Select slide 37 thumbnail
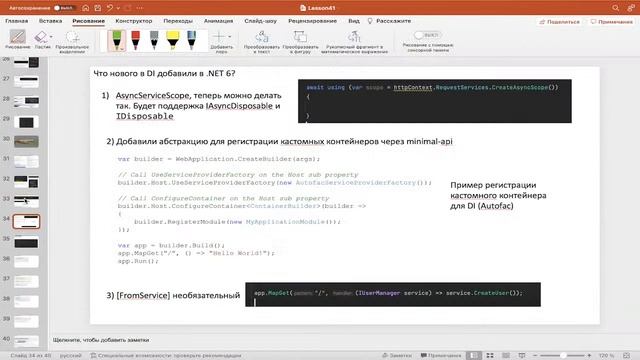The height and width of the screenshot is (360, 640). point(26,282)
